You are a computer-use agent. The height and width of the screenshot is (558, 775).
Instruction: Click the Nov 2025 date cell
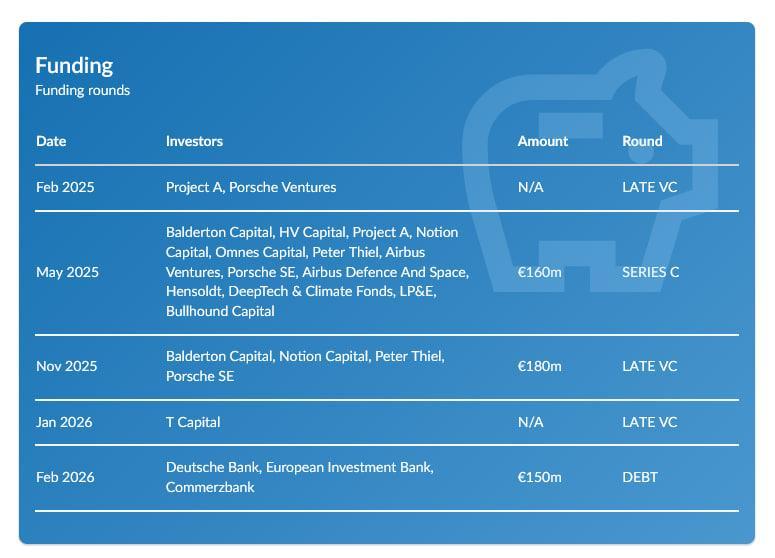pyautogui.click(x=67, y=366)
